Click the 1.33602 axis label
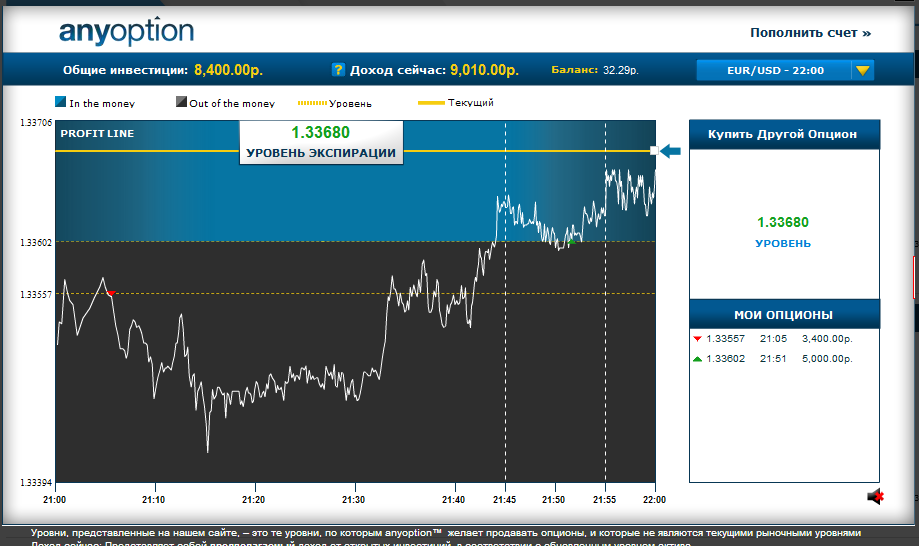The height and width of the screenshot is (549, 923). [x=36, y=242]
